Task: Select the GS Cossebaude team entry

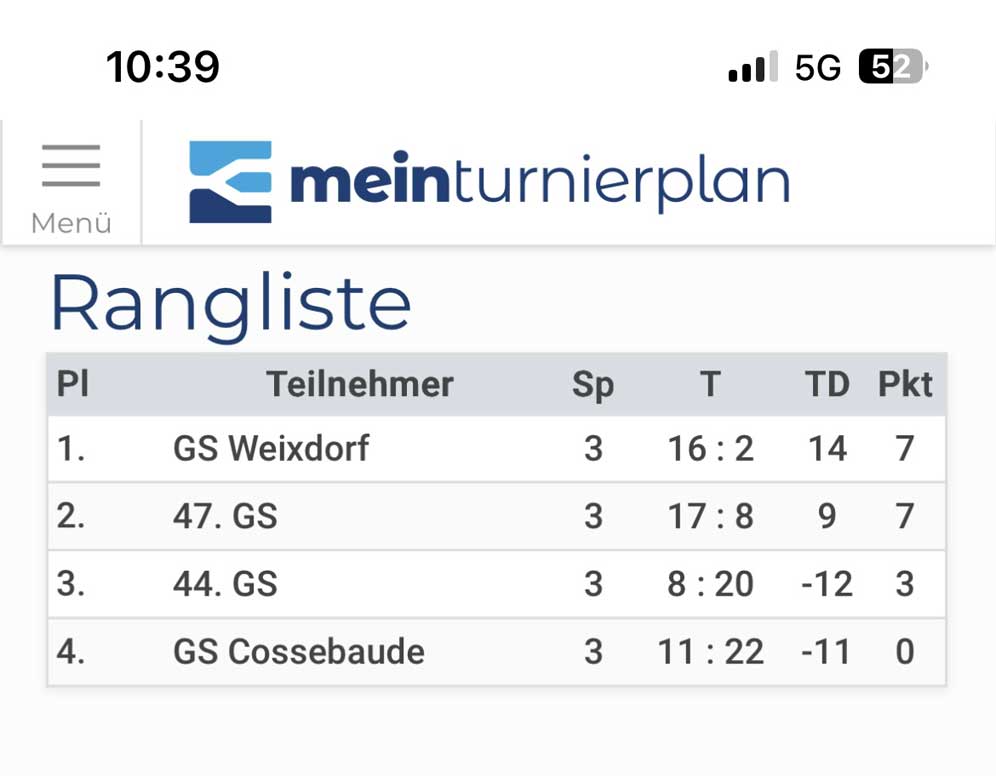Action: (299, 652)
